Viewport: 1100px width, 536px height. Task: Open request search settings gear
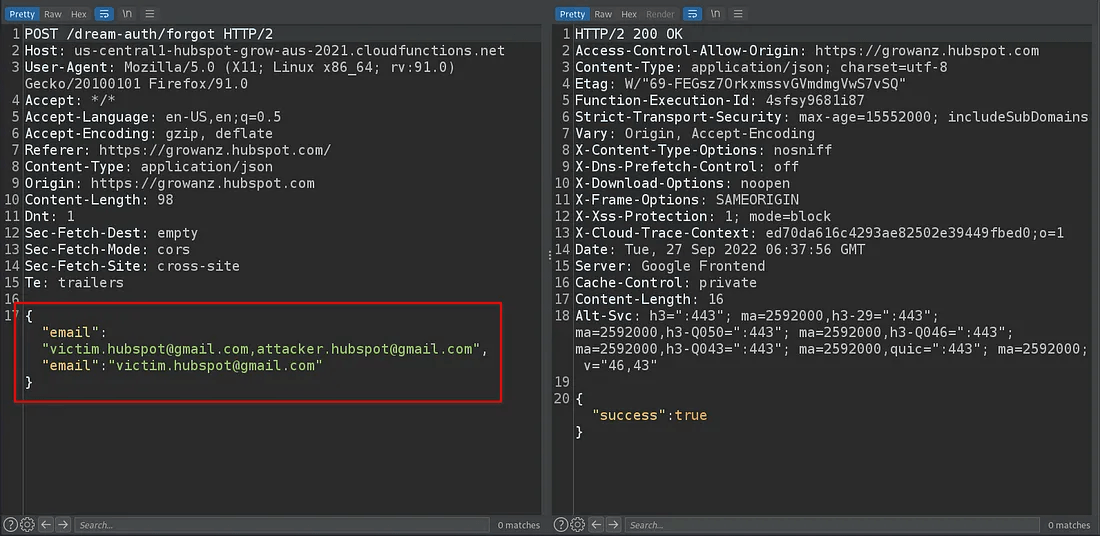tap(27, 525)
